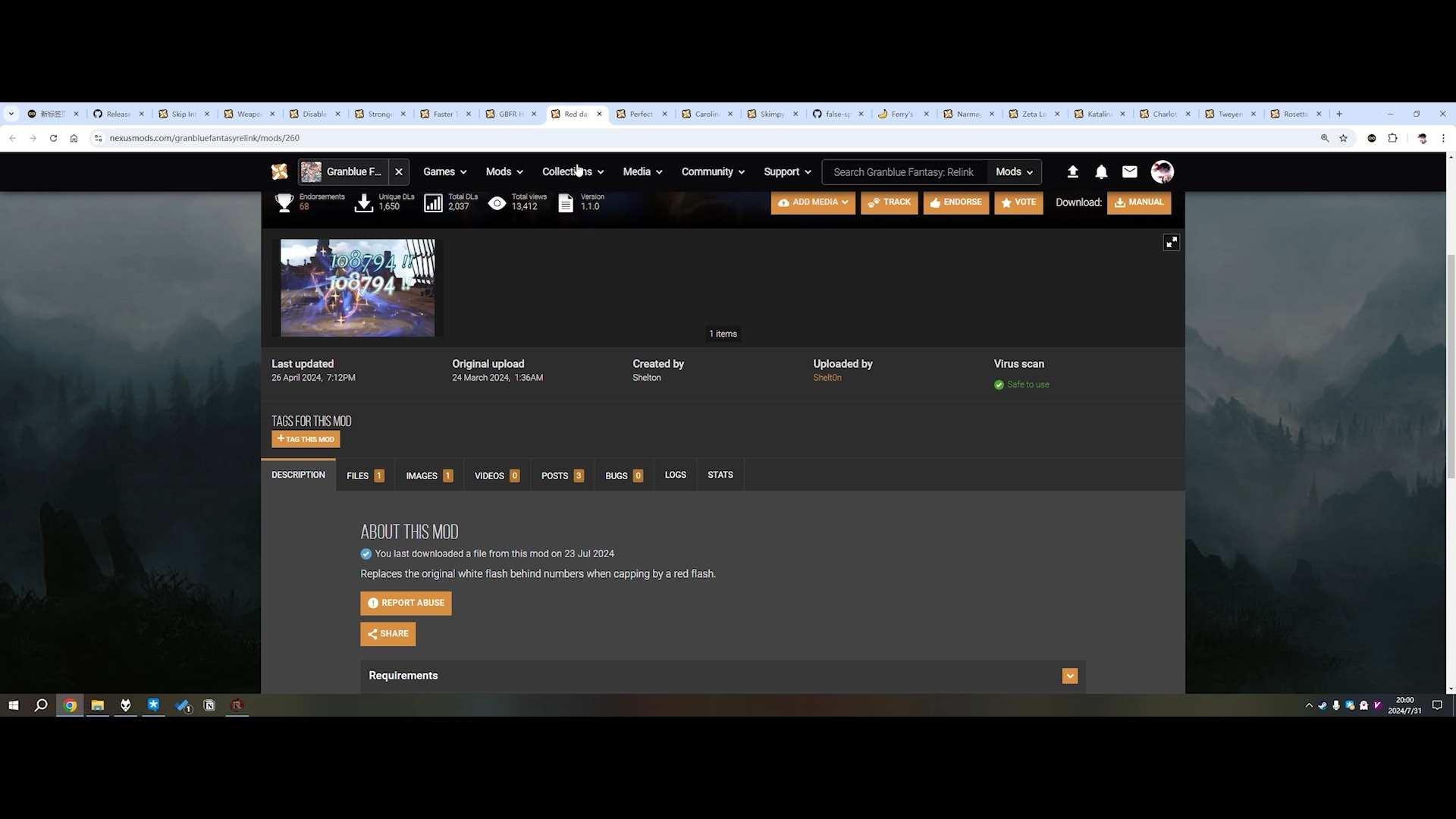The image size is (1456, 819).
Task: Open the mod screenshot thumbnail
Action: tap(357, 288)
